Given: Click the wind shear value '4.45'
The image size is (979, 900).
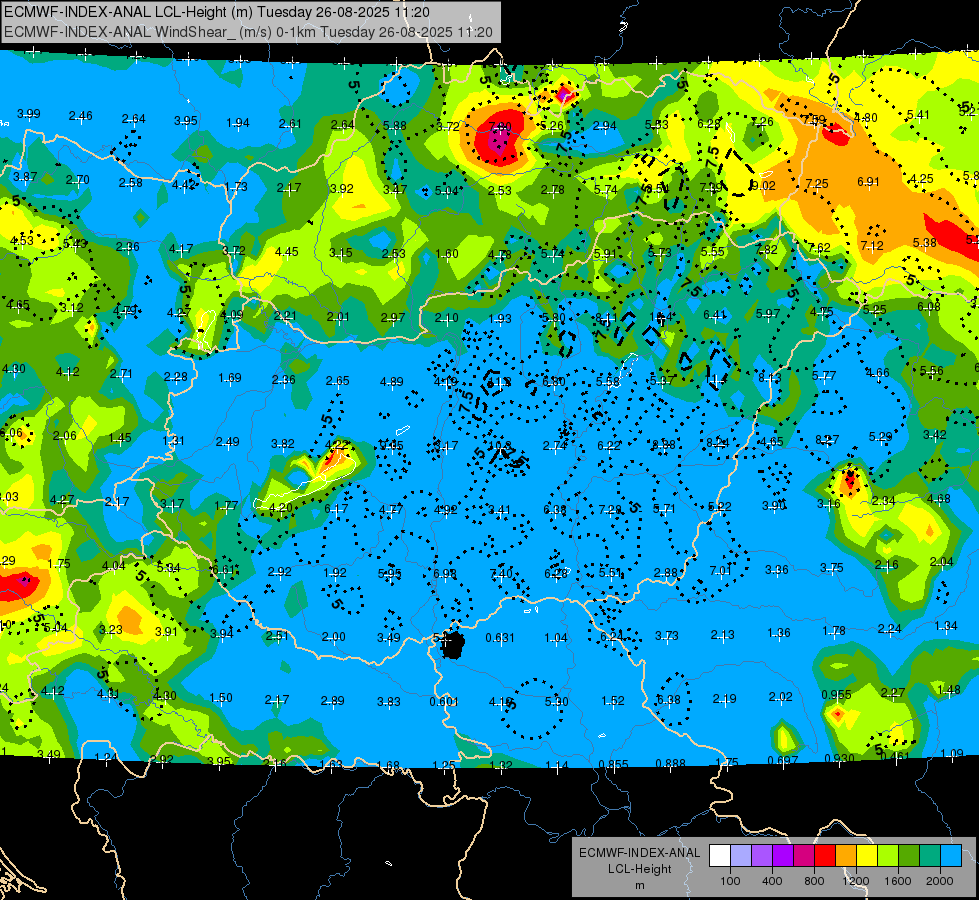Looking at the screenshot, I should pos(287,252).
